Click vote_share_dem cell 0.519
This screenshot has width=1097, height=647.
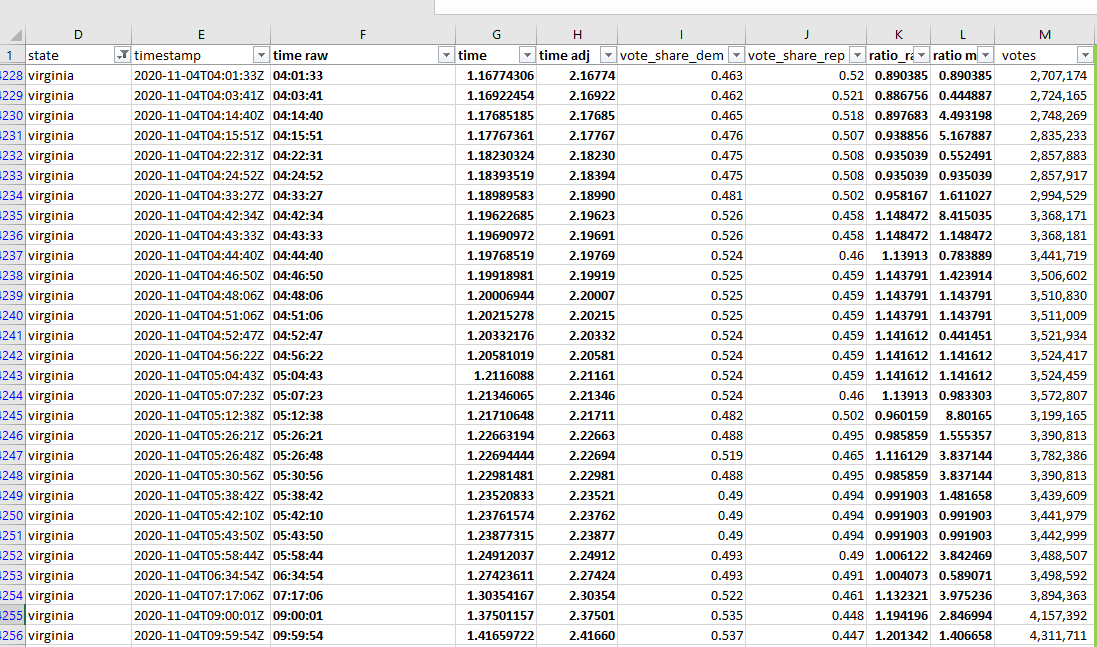tap(681, 455)
